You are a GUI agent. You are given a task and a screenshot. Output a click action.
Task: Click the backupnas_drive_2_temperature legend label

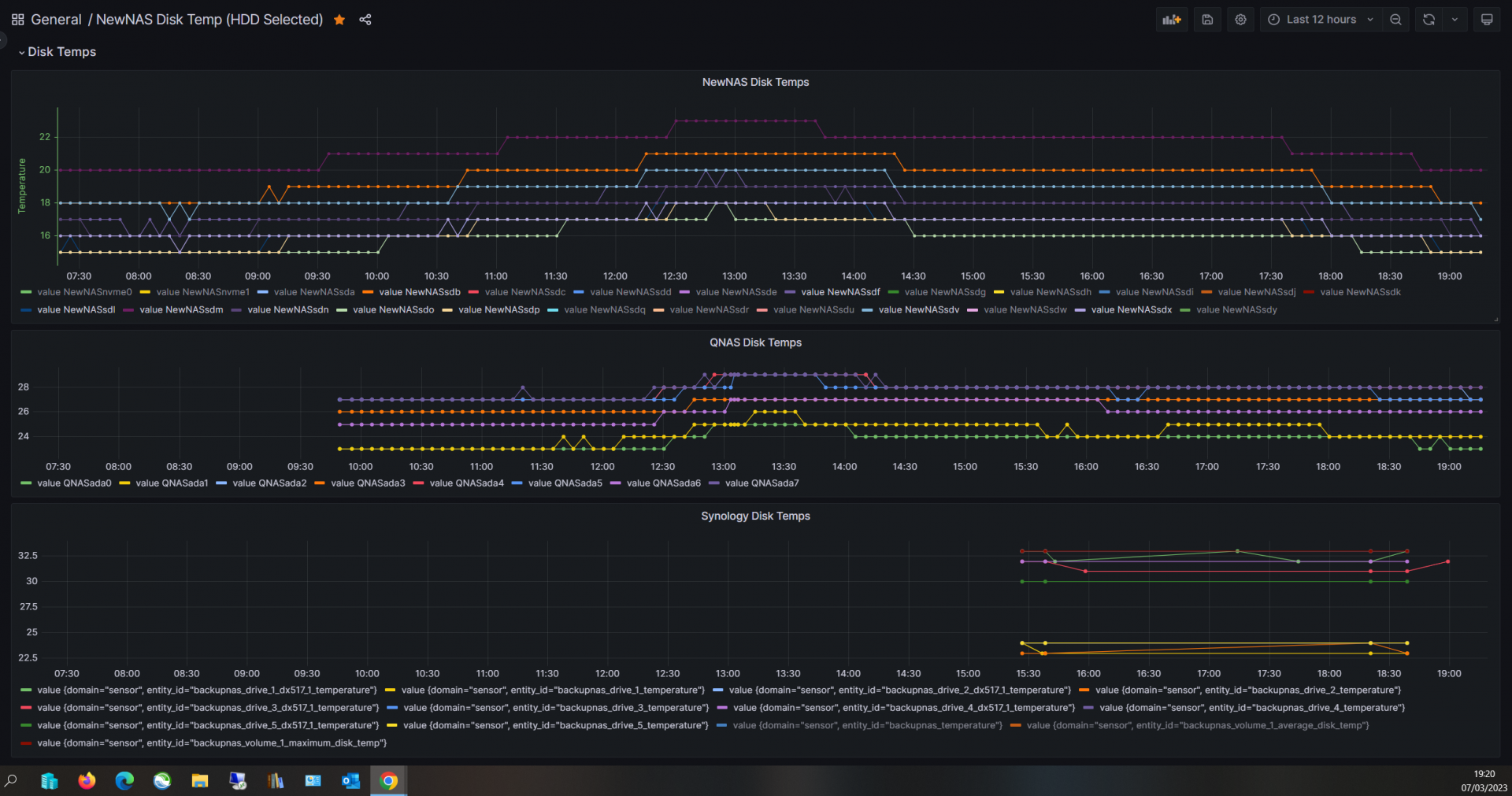1248,690
